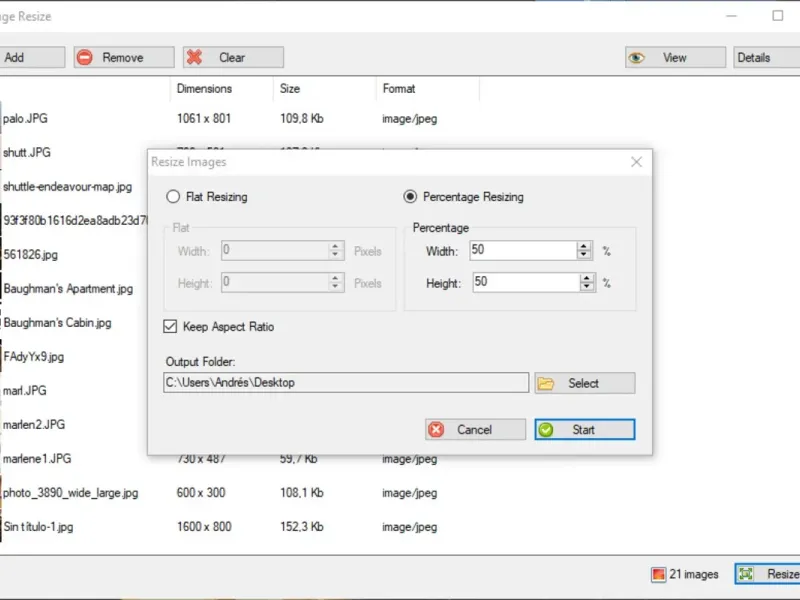Viewport: 800px width, 600px height.
Task: Select shuttle-endeavour-map.jpg in list
Action: (67, 187)
